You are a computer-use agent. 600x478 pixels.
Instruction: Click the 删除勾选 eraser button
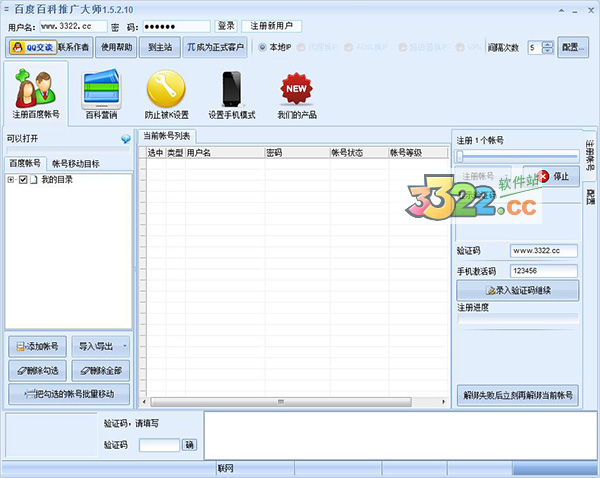point(38,370)
